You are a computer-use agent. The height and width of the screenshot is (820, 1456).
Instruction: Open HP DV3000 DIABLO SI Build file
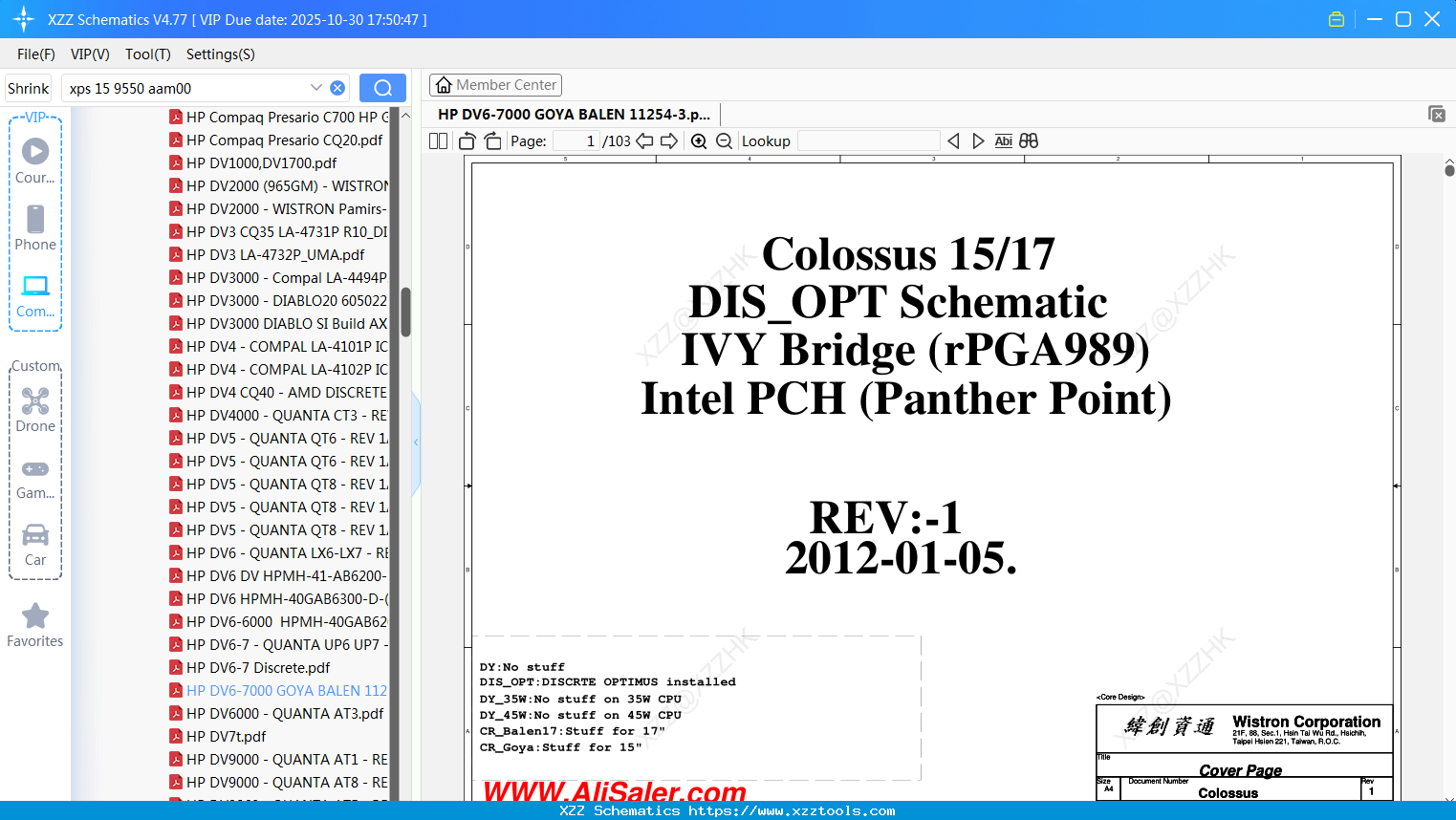279,323
